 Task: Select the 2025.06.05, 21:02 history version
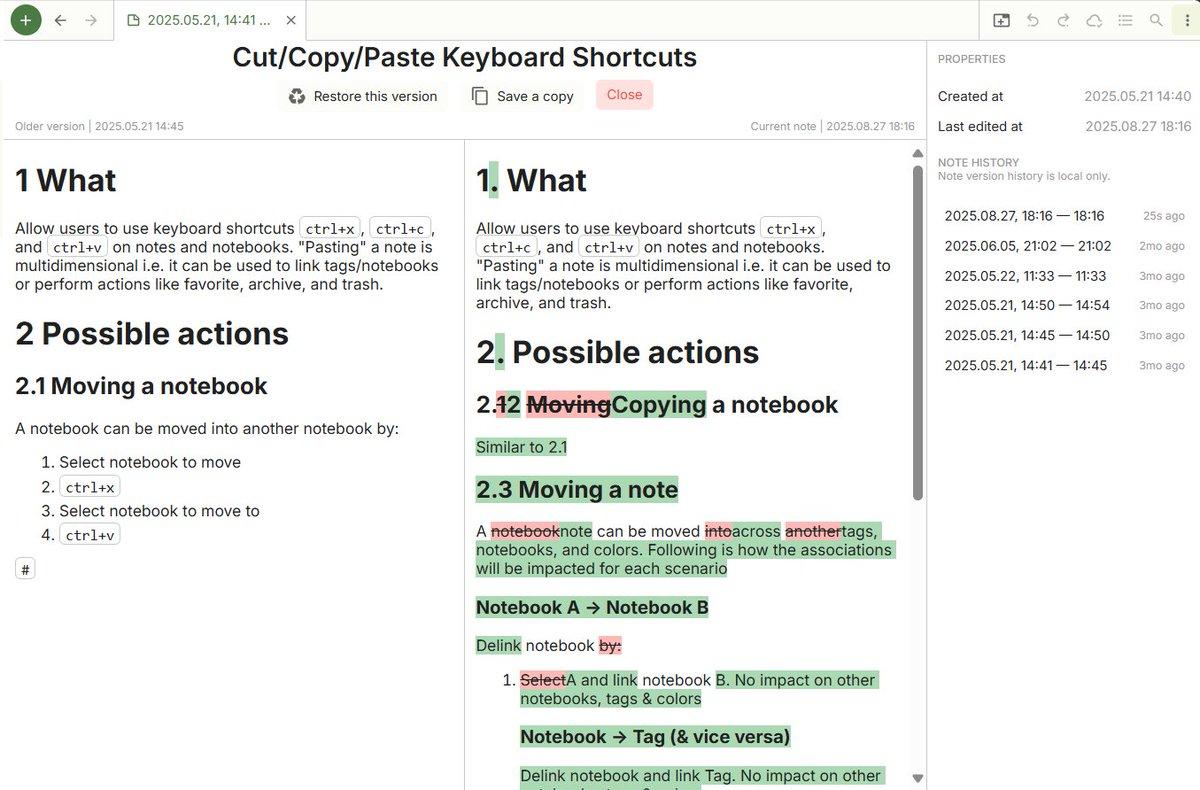click(x=1027, y=246)
